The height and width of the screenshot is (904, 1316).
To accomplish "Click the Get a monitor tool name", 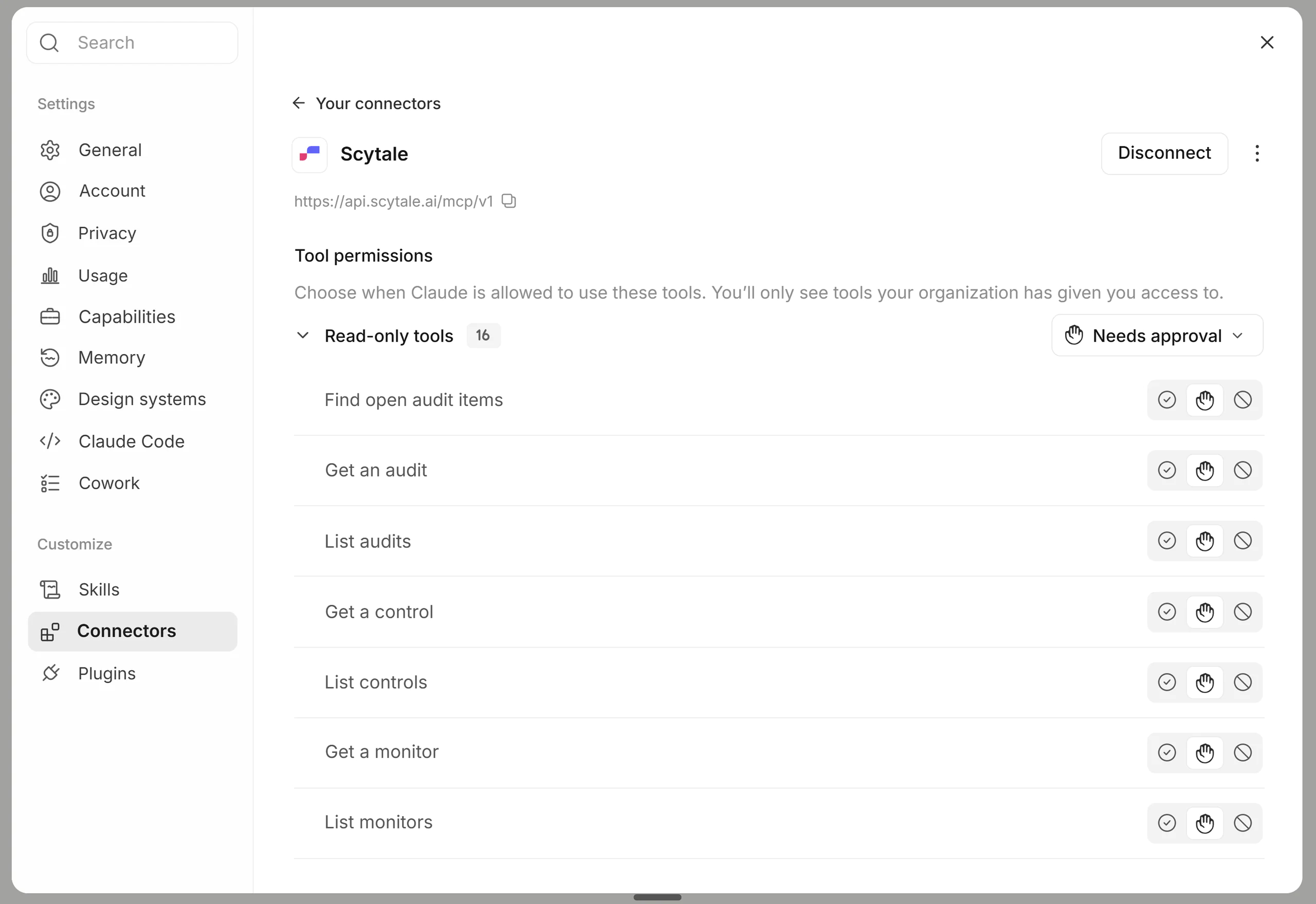I will [382, 752].
